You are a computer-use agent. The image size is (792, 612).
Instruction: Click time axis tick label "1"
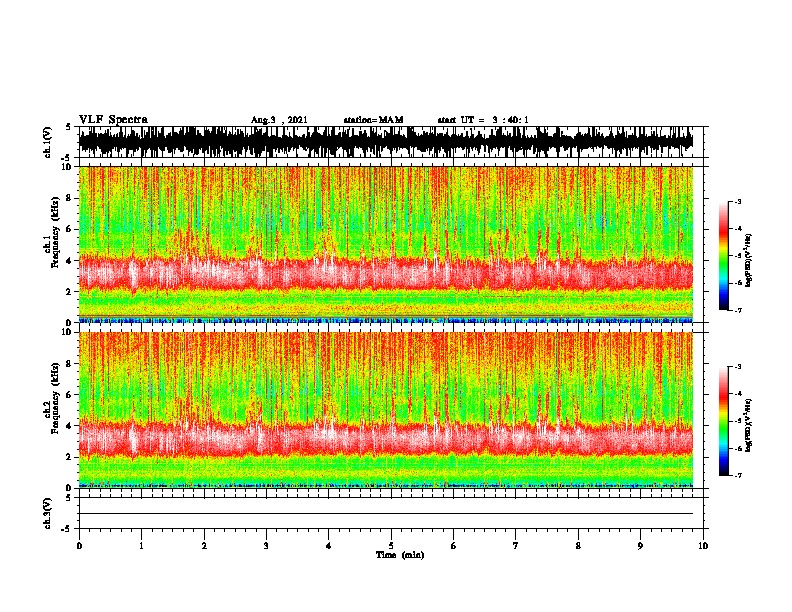141,546
